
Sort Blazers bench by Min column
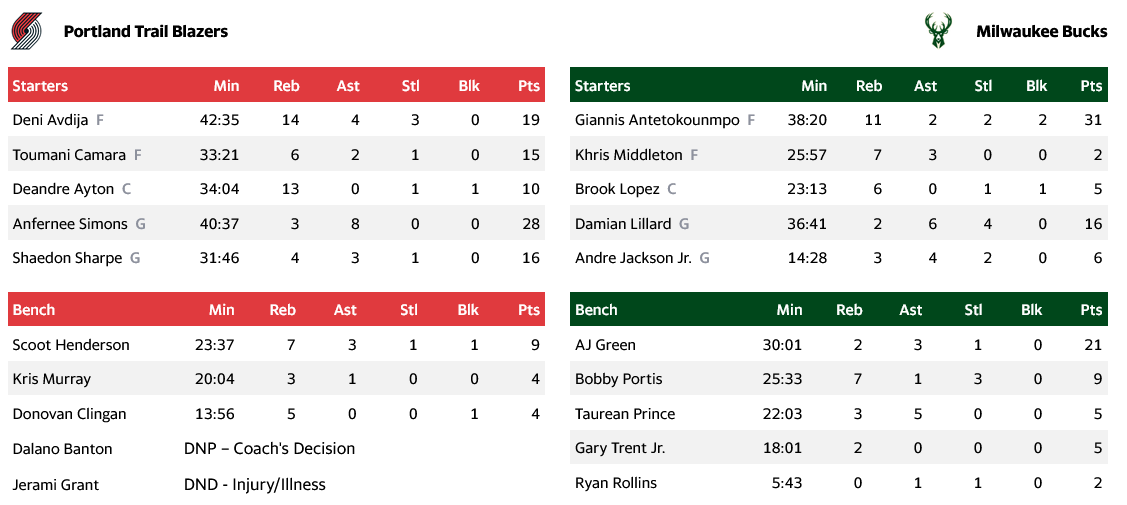(x=221, y=310)
